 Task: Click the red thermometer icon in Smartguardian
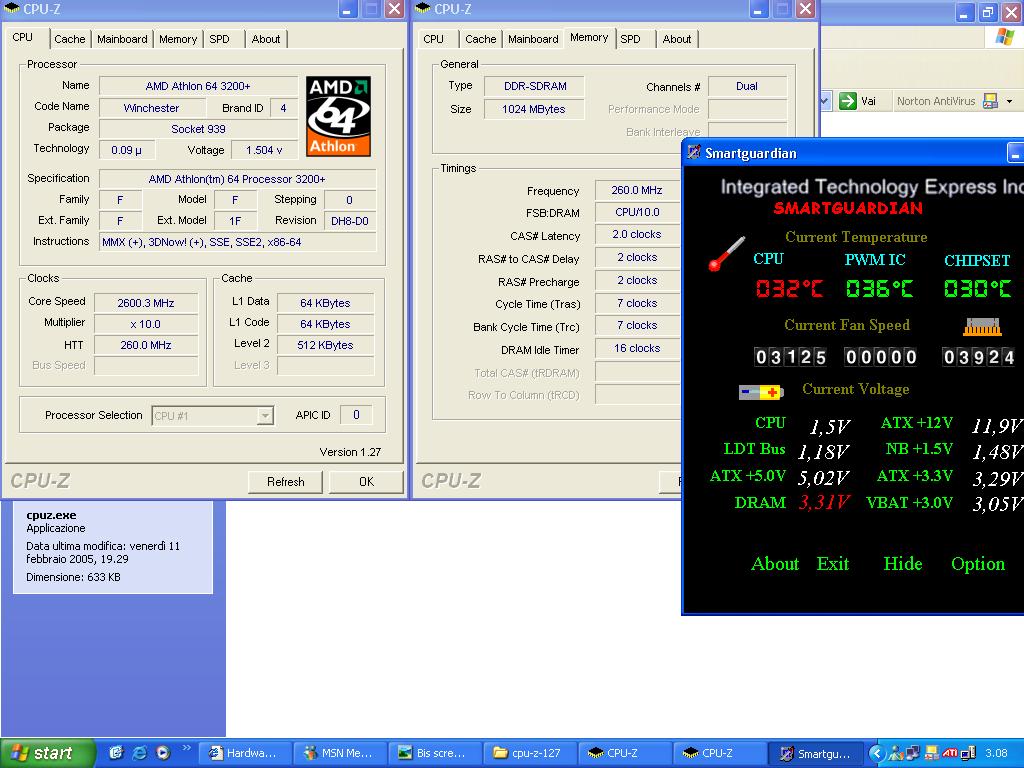726,254
